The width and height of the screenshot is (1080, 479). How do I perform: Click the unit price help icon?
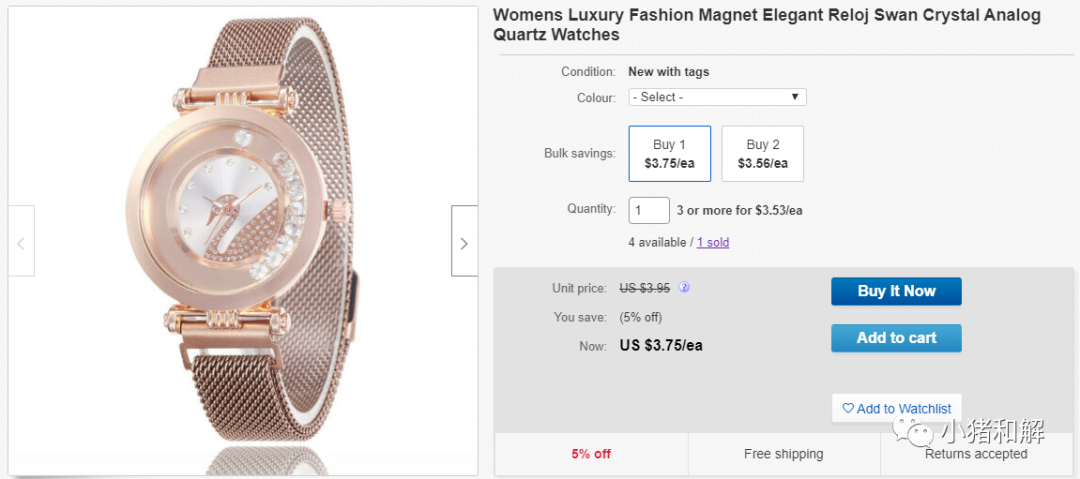684,287
